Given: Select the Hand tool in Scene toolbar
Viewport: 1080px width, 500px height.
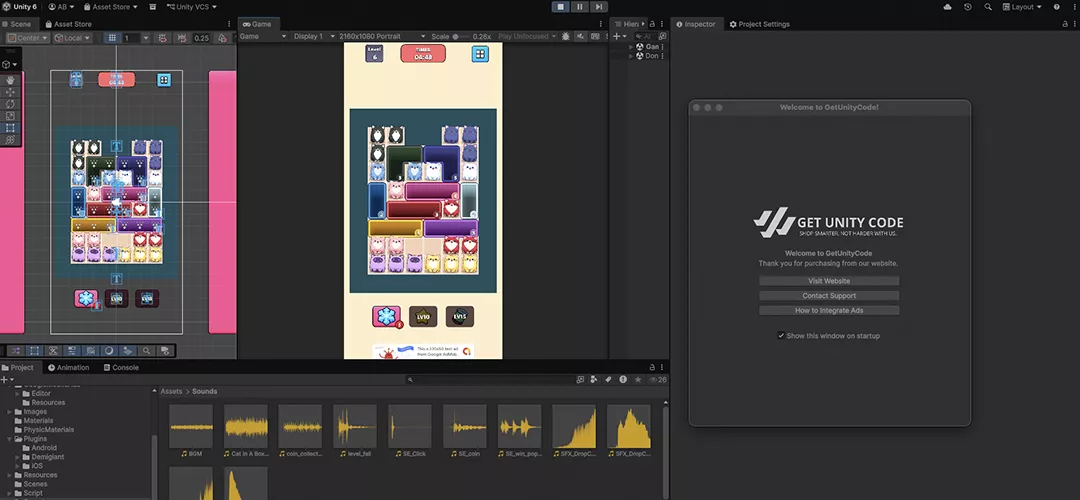Looking at the screenshot, I should [x=11, y=79].
